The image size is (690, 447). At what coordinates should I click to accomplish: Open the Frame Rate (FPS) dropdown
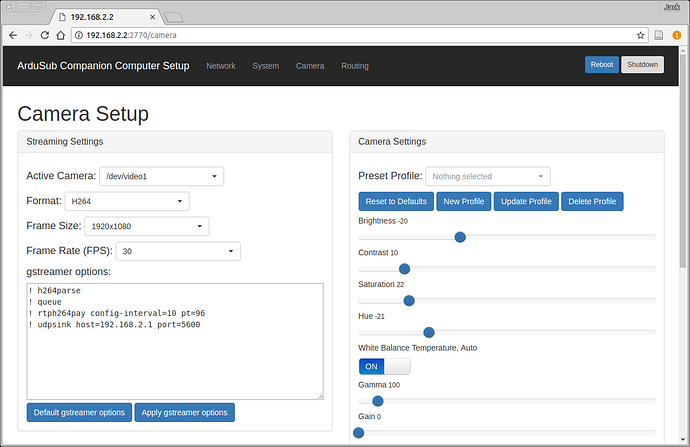pyautogui.click(x=178, y=252)
